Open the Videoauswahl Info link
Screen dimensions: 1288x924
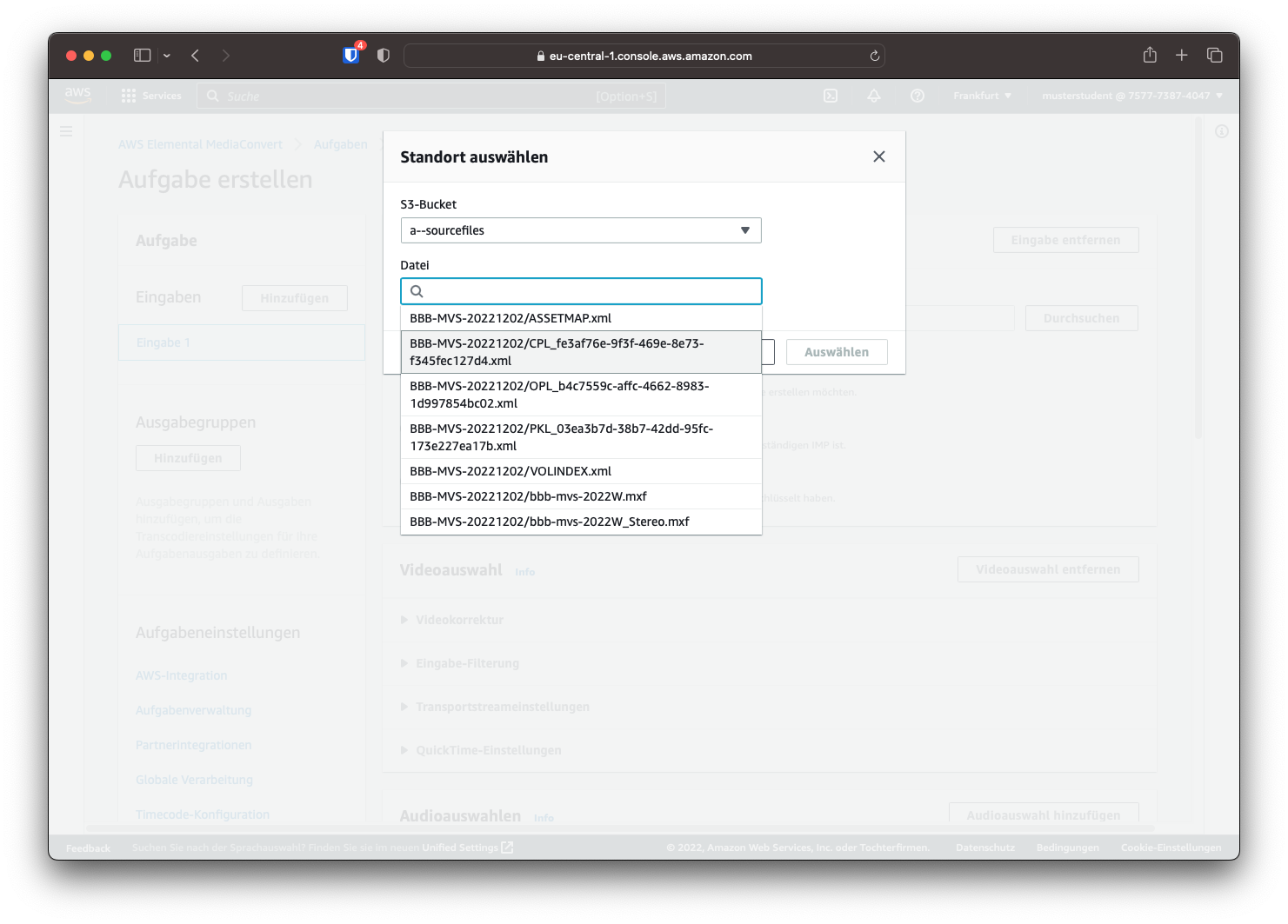coord(525,572)
